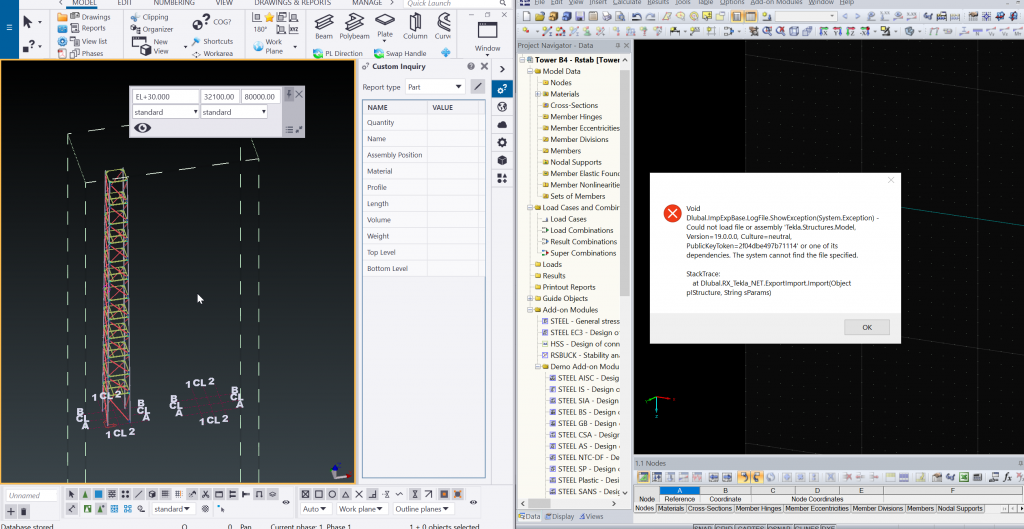Switch to the VIEW ribbon tab
The height and width of the screenshot is (529, 1024).
(224, 3)
